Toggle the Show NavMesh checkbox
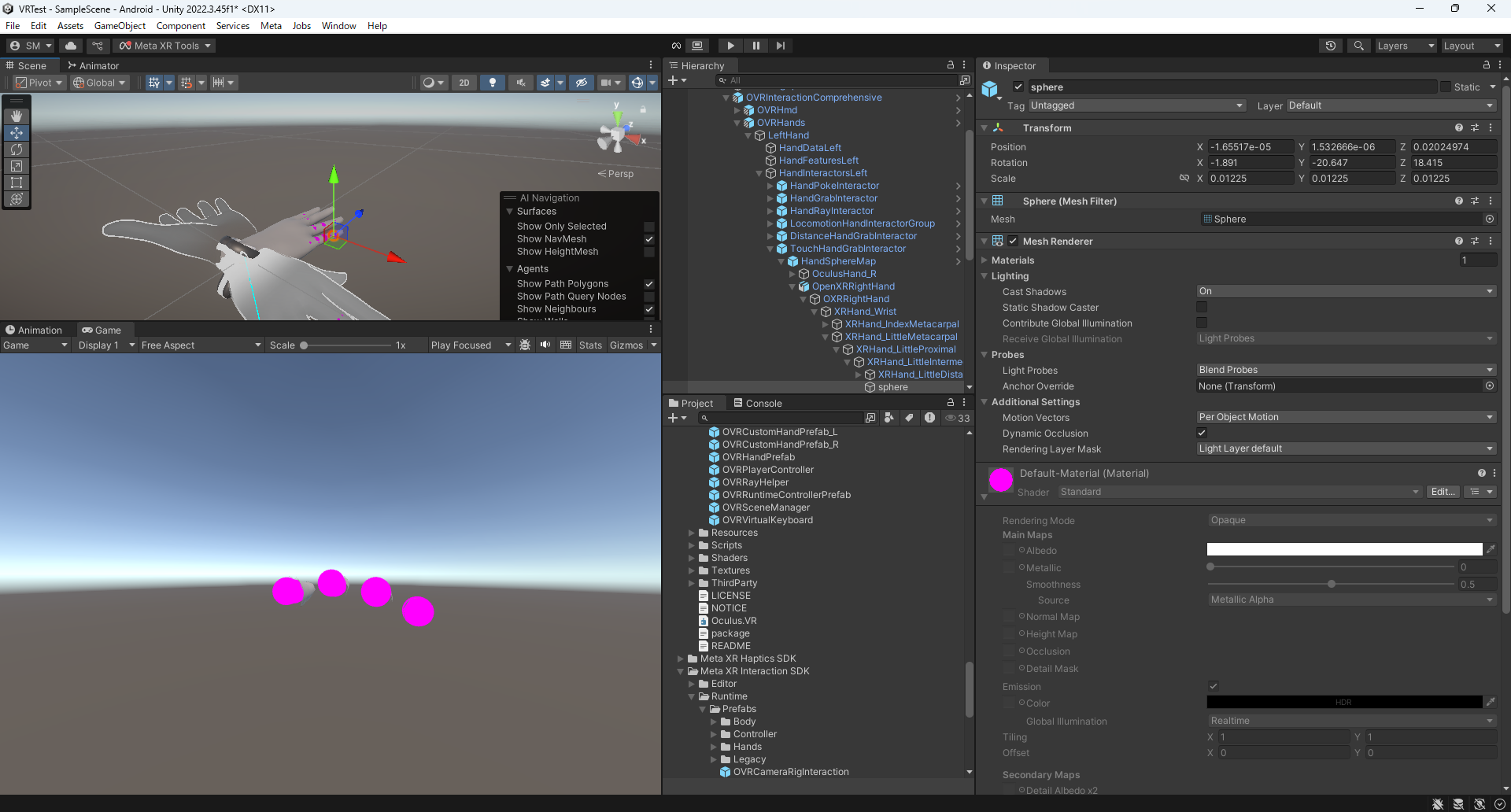The height and width of the screenshot is (812, 1511). 649,239
